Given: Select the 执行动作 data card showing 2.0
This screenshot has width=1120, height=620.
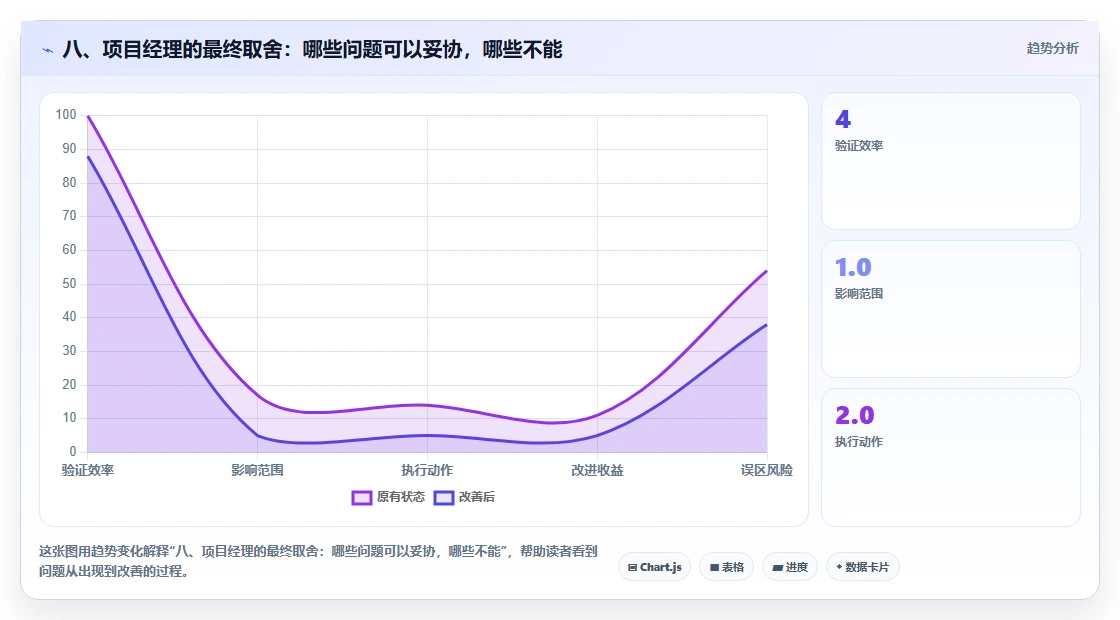Looking at the screenshot, I should (x=951, y=457).
